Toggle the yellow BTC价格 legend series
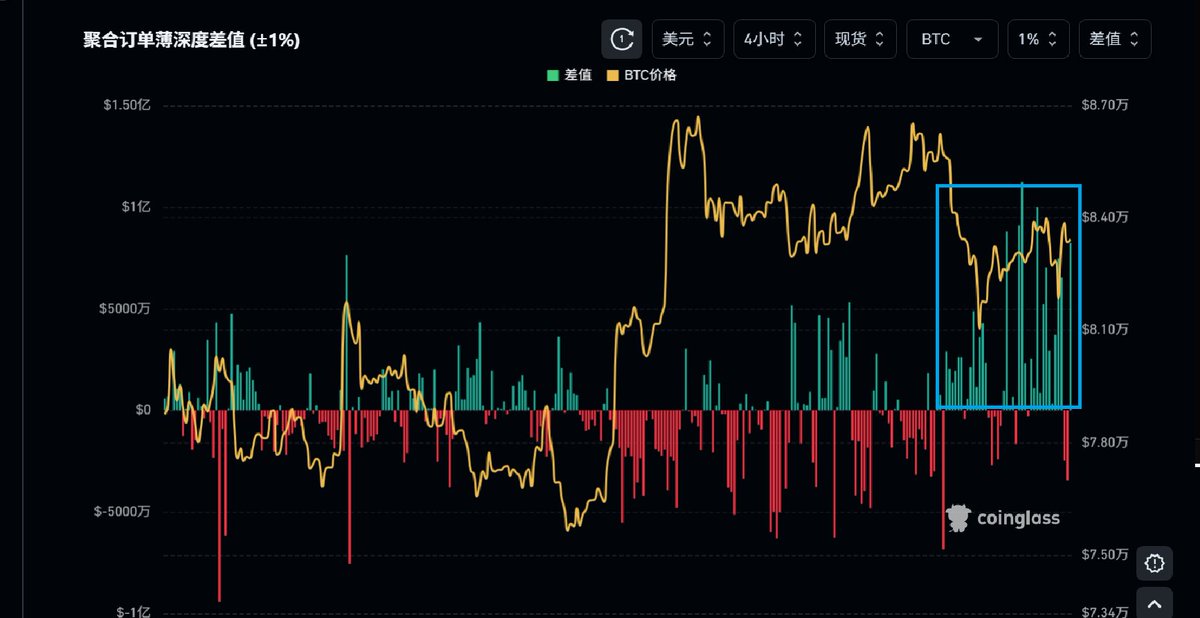The width and height of the screenshot is (1200, 618). click(x=642, y=75)
